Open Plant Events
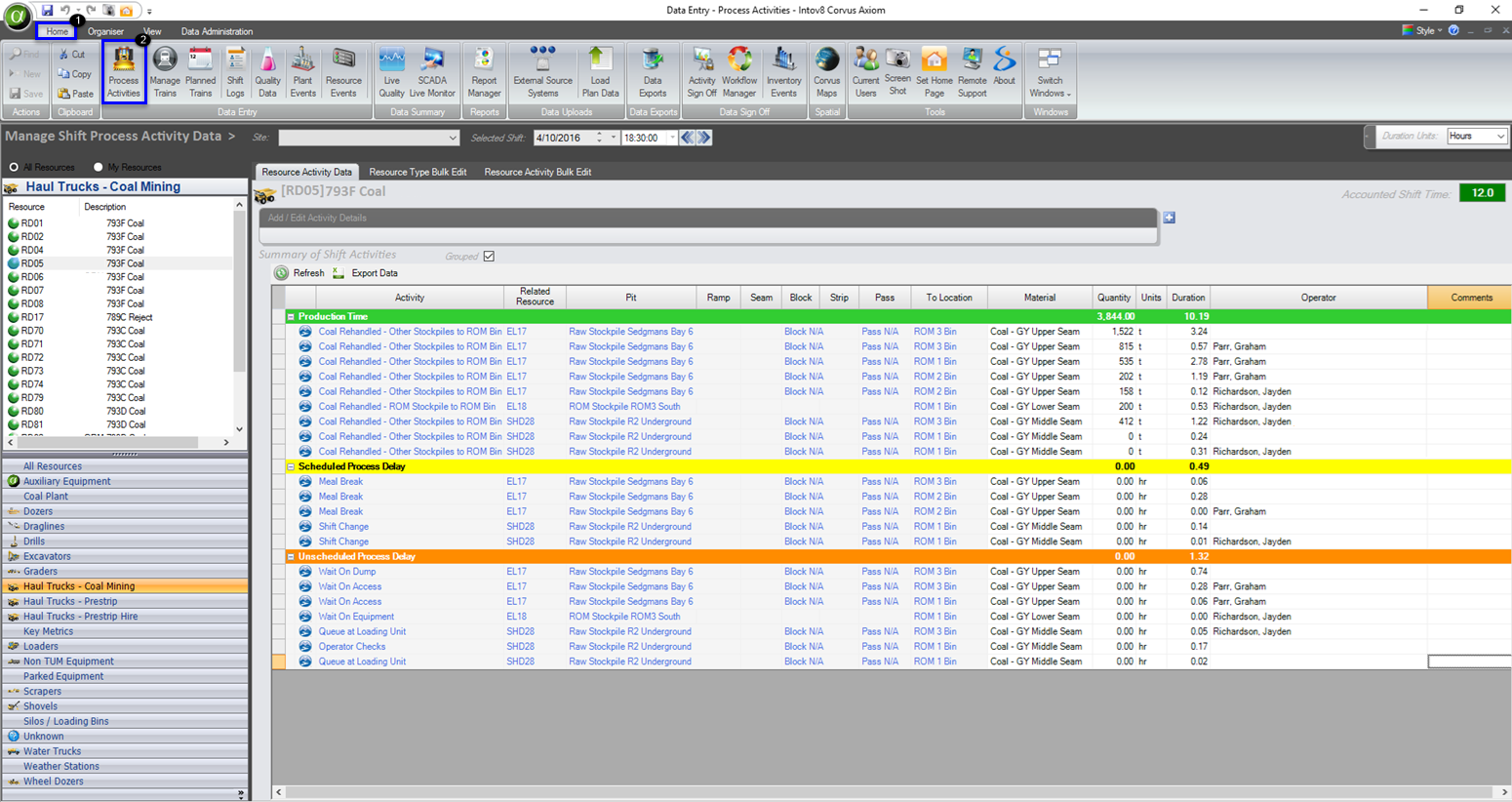 (303, 72)
